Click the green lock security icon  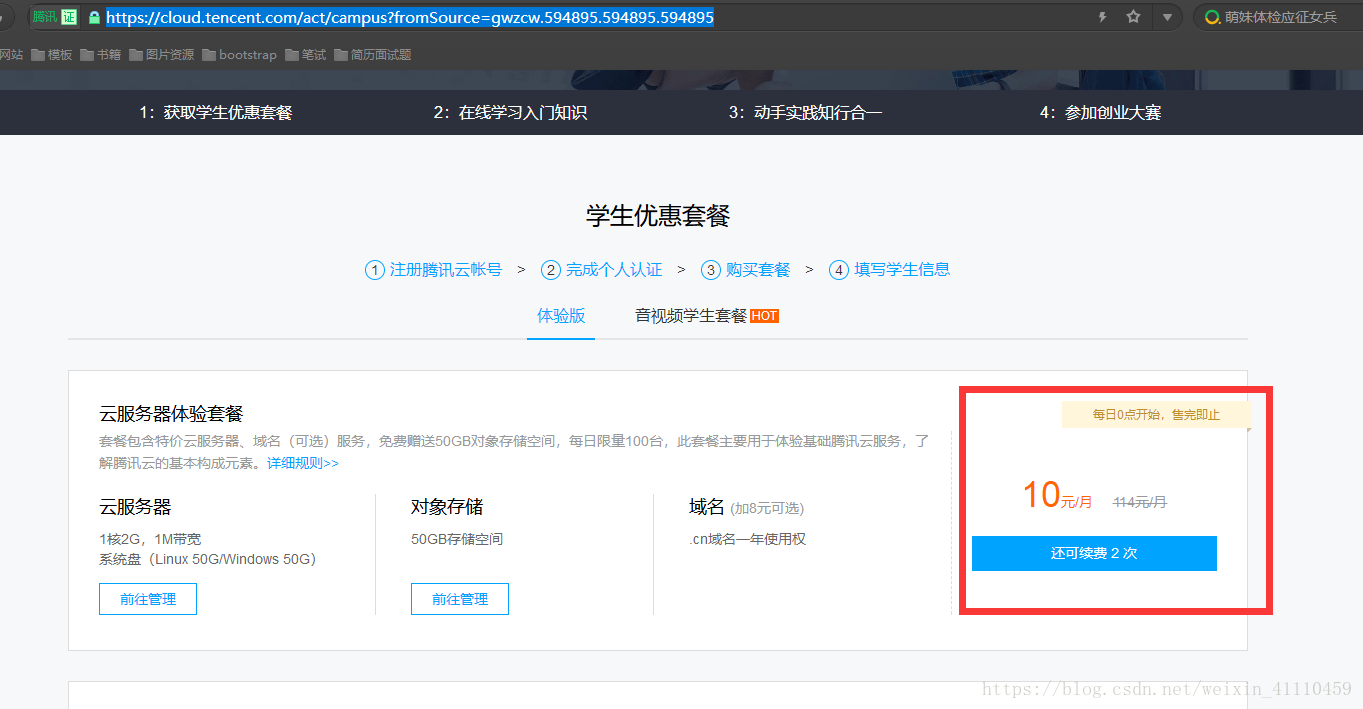(x=94, y=17)
